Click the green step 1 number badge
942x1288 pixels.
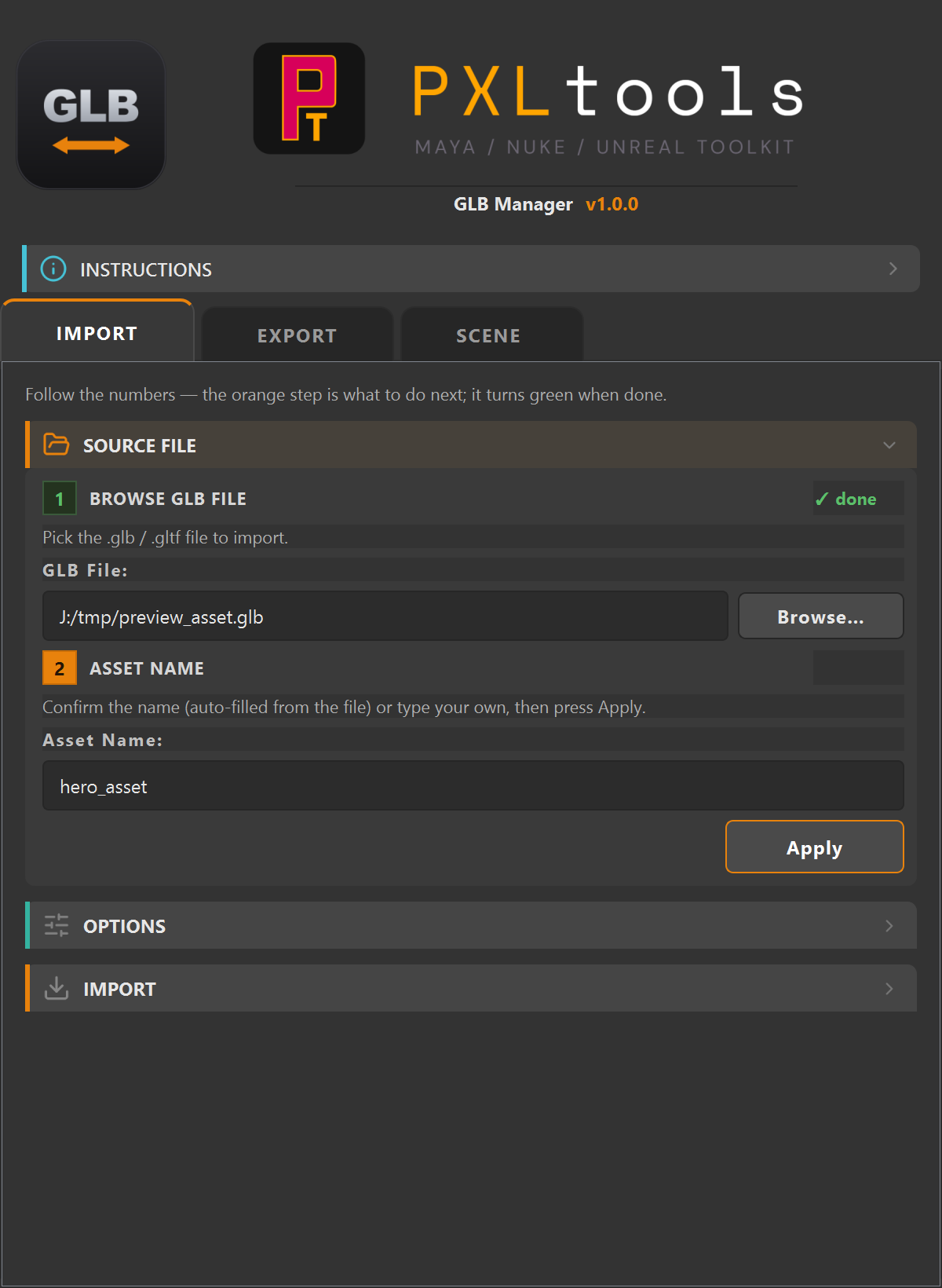click(60, 498)
